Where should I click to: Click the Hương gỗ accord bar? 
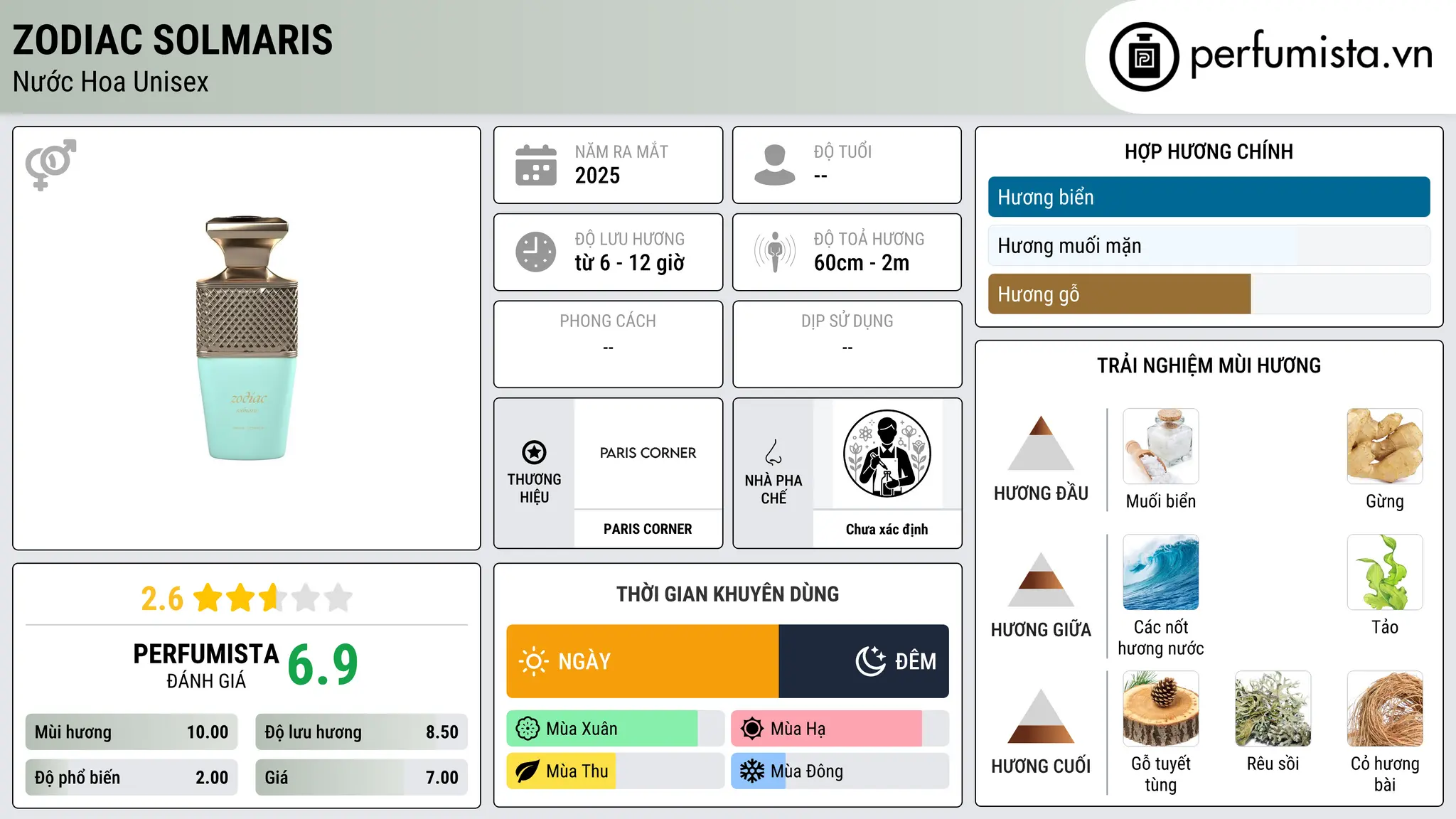click(1209, 294)
